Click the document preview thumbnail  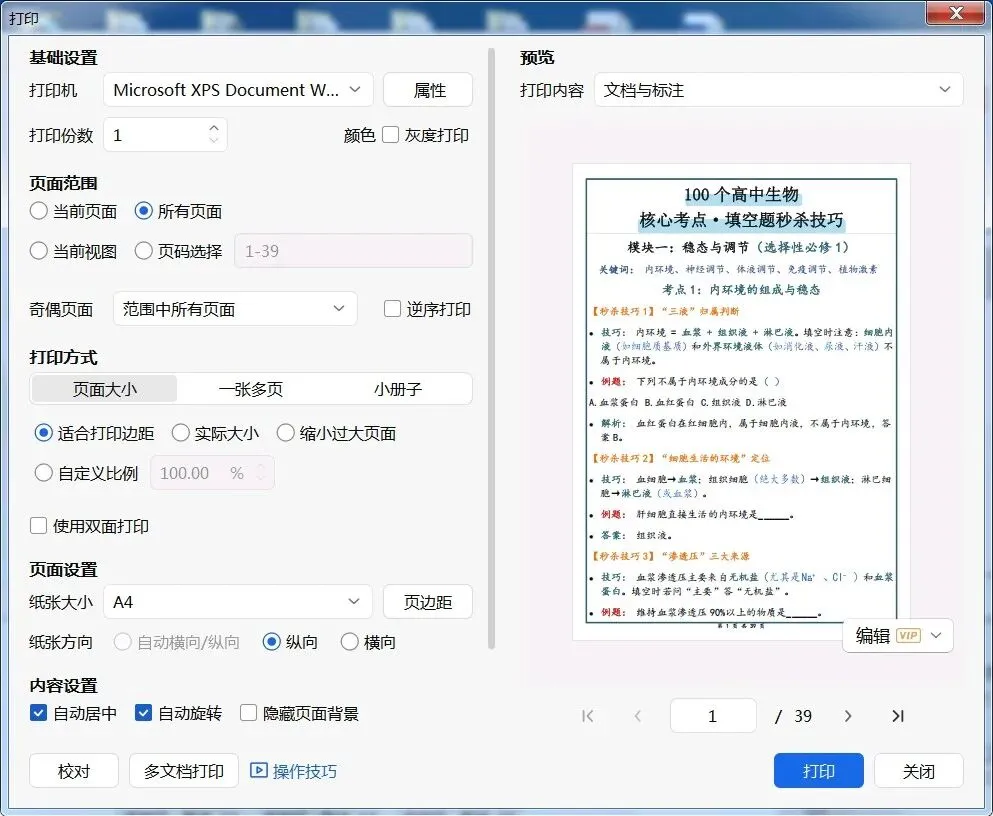click(x=742, y=403)
